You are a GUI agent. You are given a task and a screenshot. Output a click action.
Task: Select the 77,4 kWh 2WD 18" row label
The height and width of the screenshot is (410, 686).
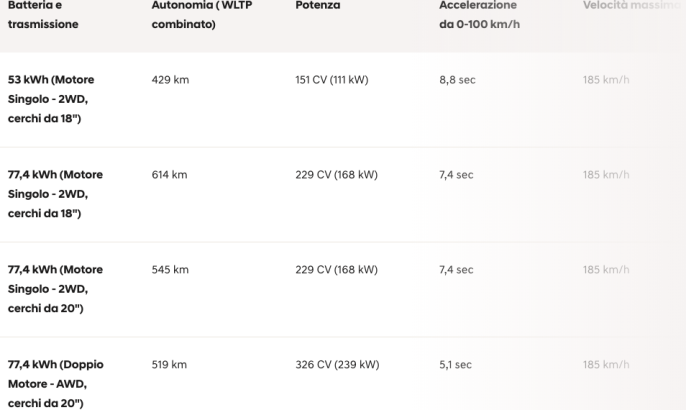[x=55, y=194]
